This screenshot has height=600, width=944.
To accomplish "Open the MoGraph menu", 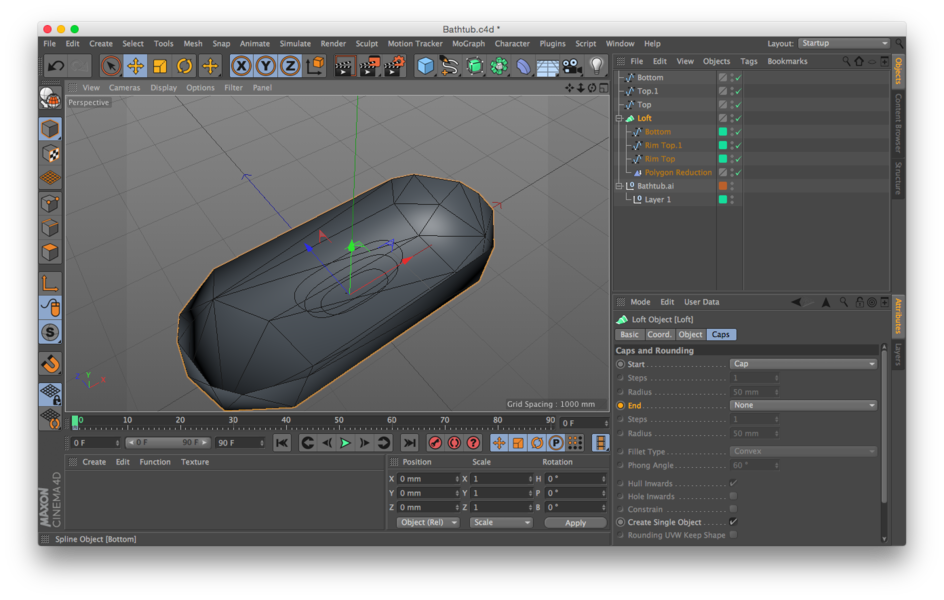I will click(468, 44).
